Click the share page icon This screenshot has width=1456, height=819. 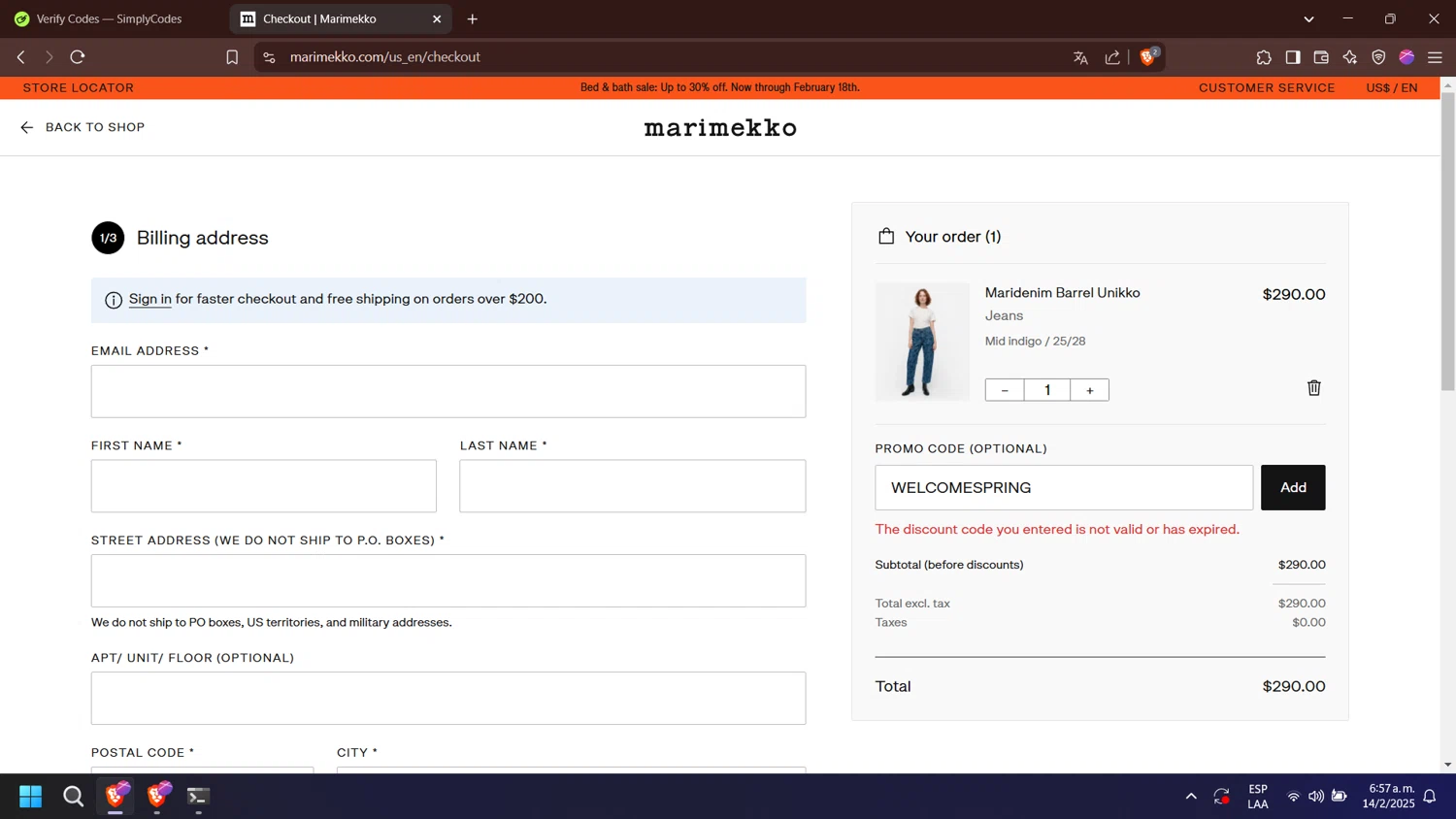(x=1112, y=57)
